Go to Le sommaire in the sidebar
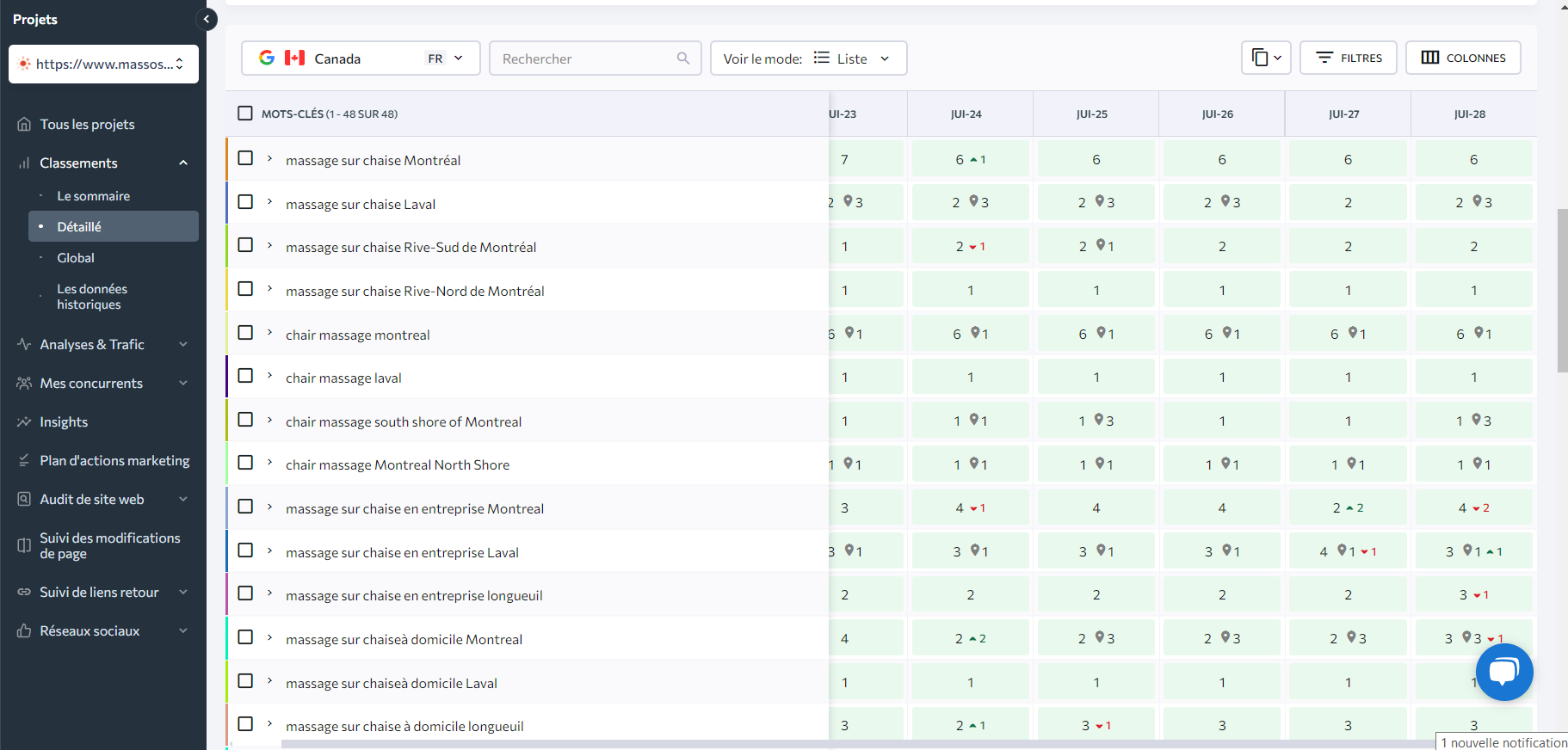1568x750 pixels. tap(93, 196)
